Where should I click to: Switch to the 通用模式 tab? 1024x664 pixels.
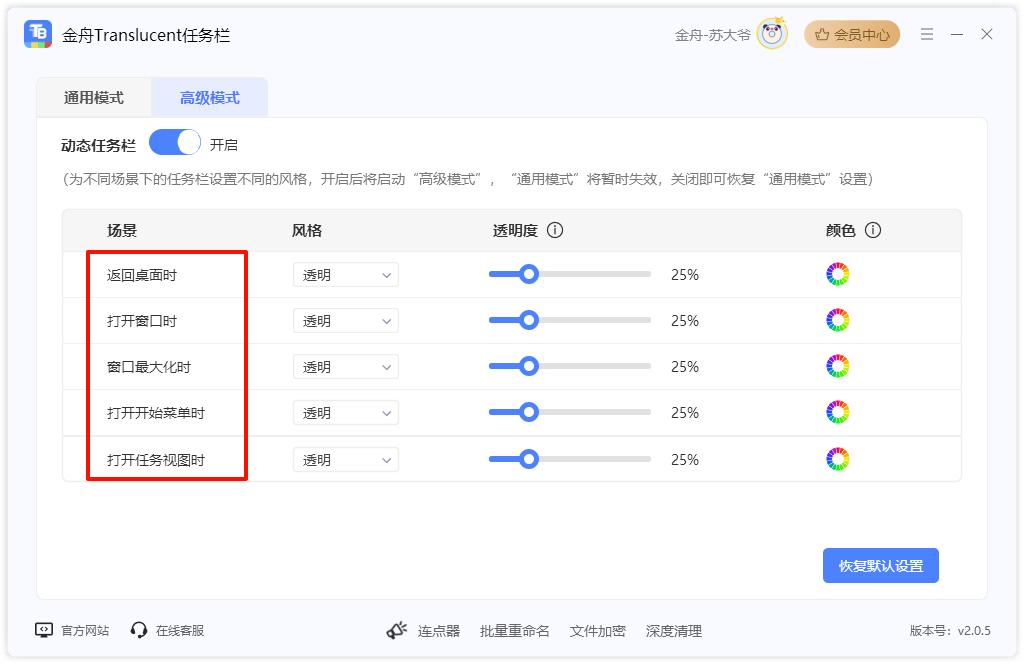[94, 98]
